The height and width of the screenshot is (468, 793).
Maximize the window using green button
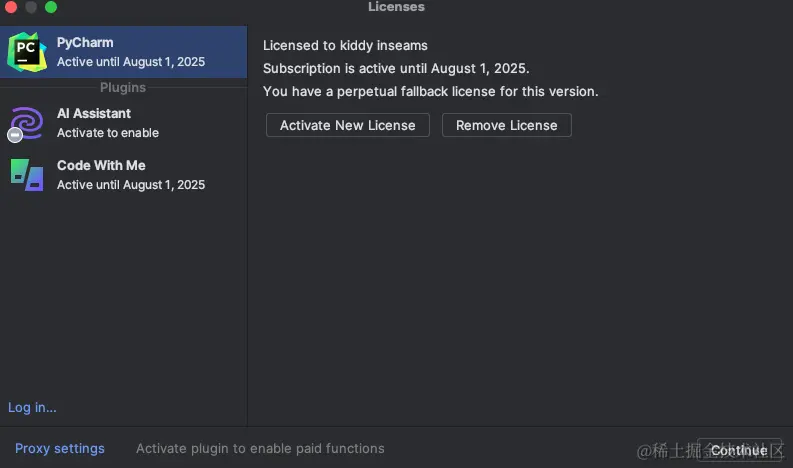[x=51, y=7]
